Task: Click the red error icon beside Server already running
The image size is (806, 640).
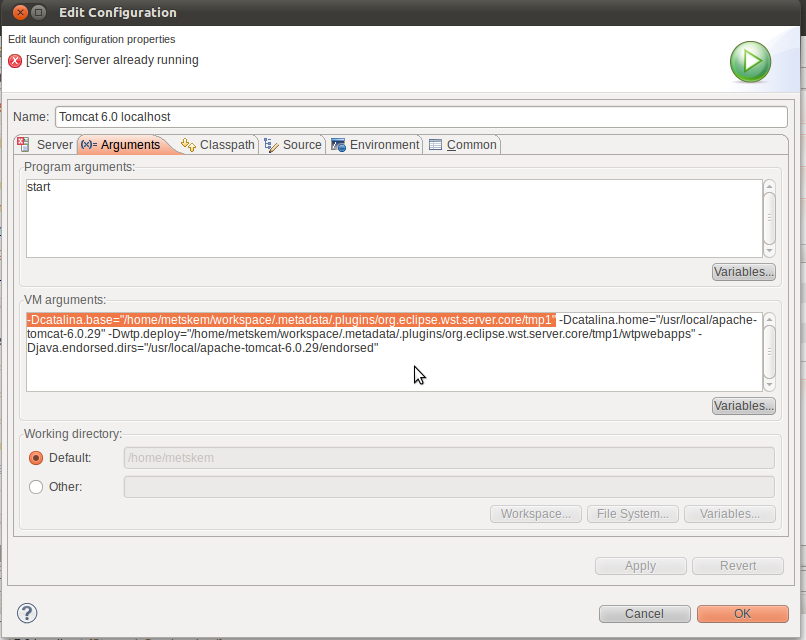Action: click(15, 61)
